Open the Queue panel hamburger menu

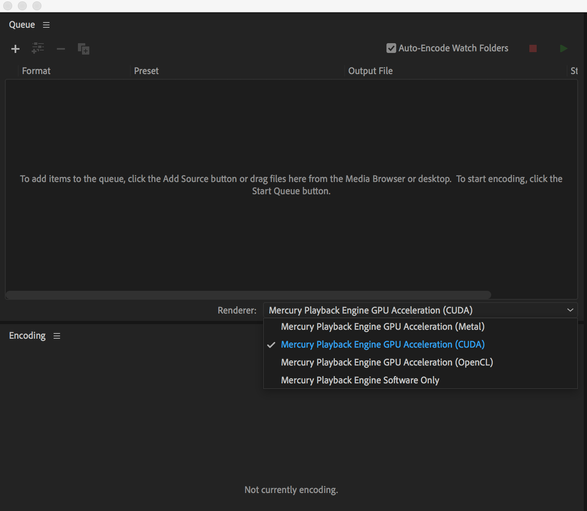click(46, 25)
